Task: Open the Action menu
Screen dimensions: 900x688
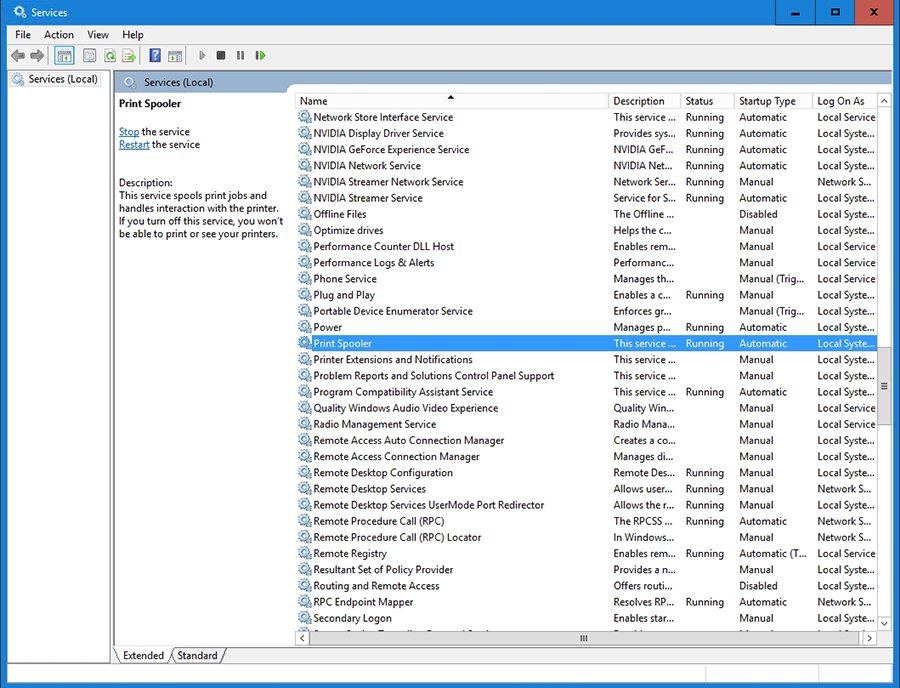Action: 59,35
